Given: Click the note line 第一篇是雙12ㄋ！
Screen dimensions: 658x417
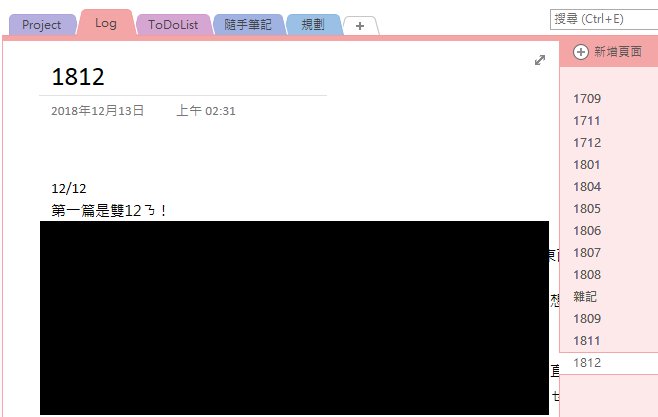Looking at the screenshot, I should click(109, 210).
